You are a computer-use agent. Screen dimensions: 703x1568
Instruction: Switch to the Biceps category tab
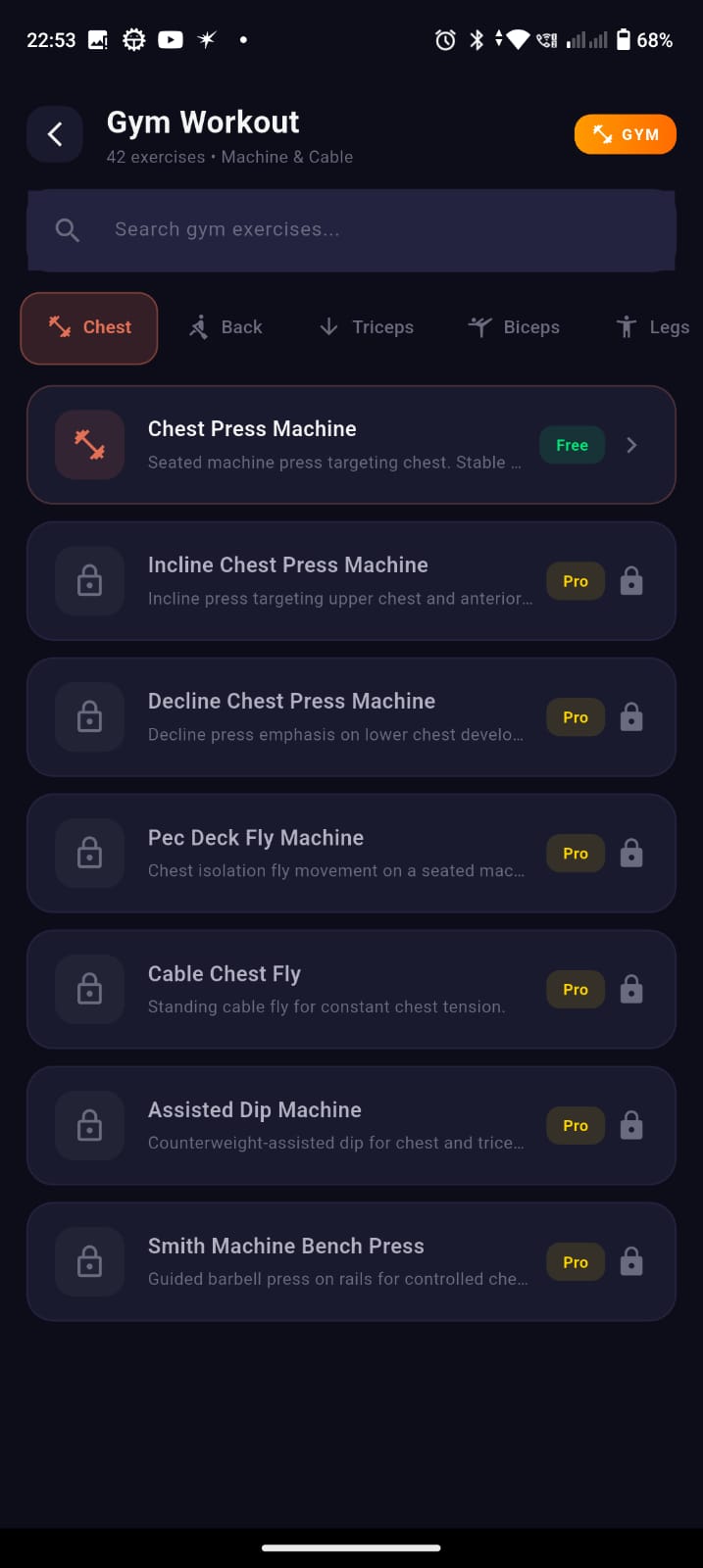point(514,327)
